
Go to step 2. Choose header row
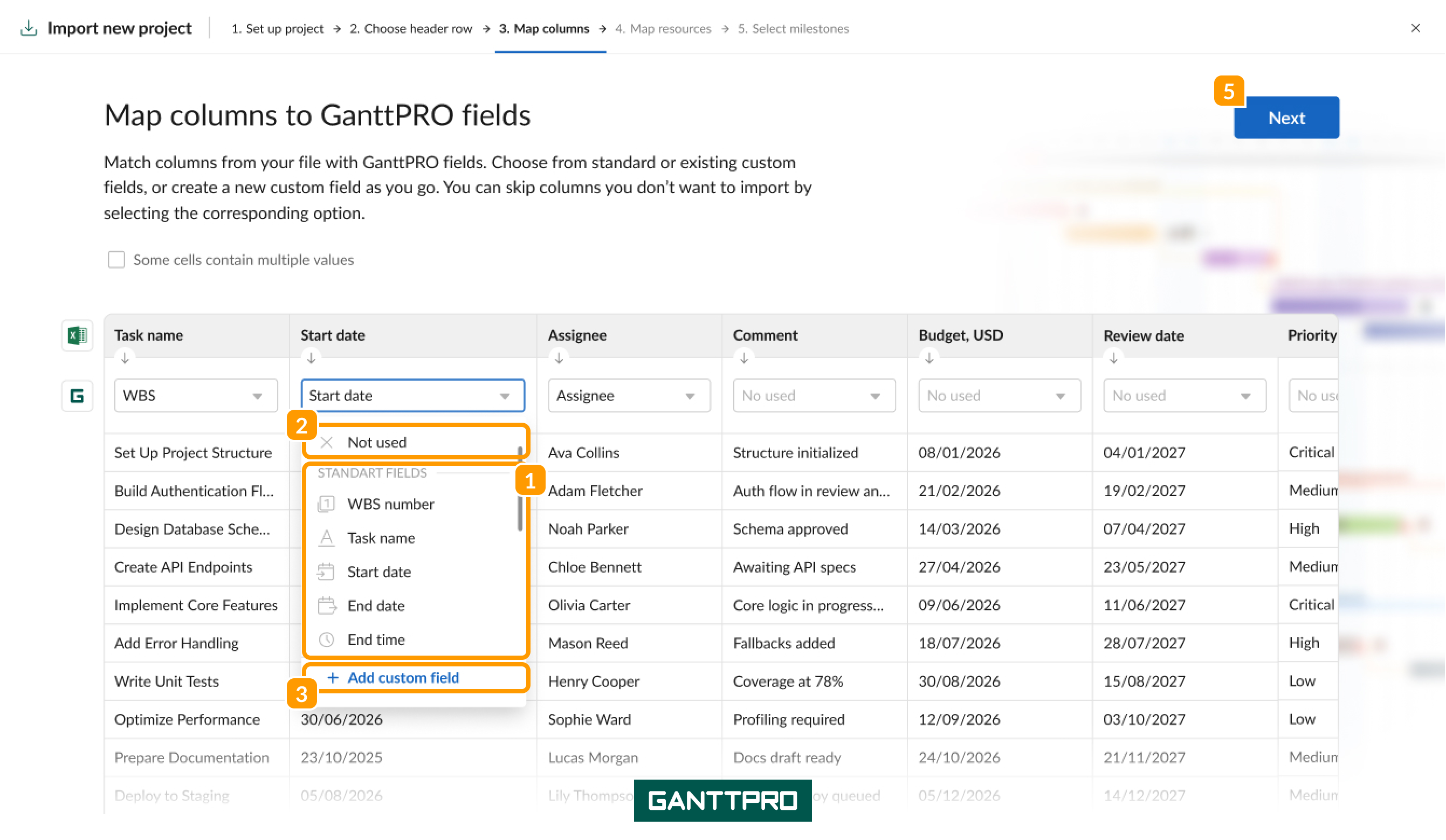click(411, 29)
